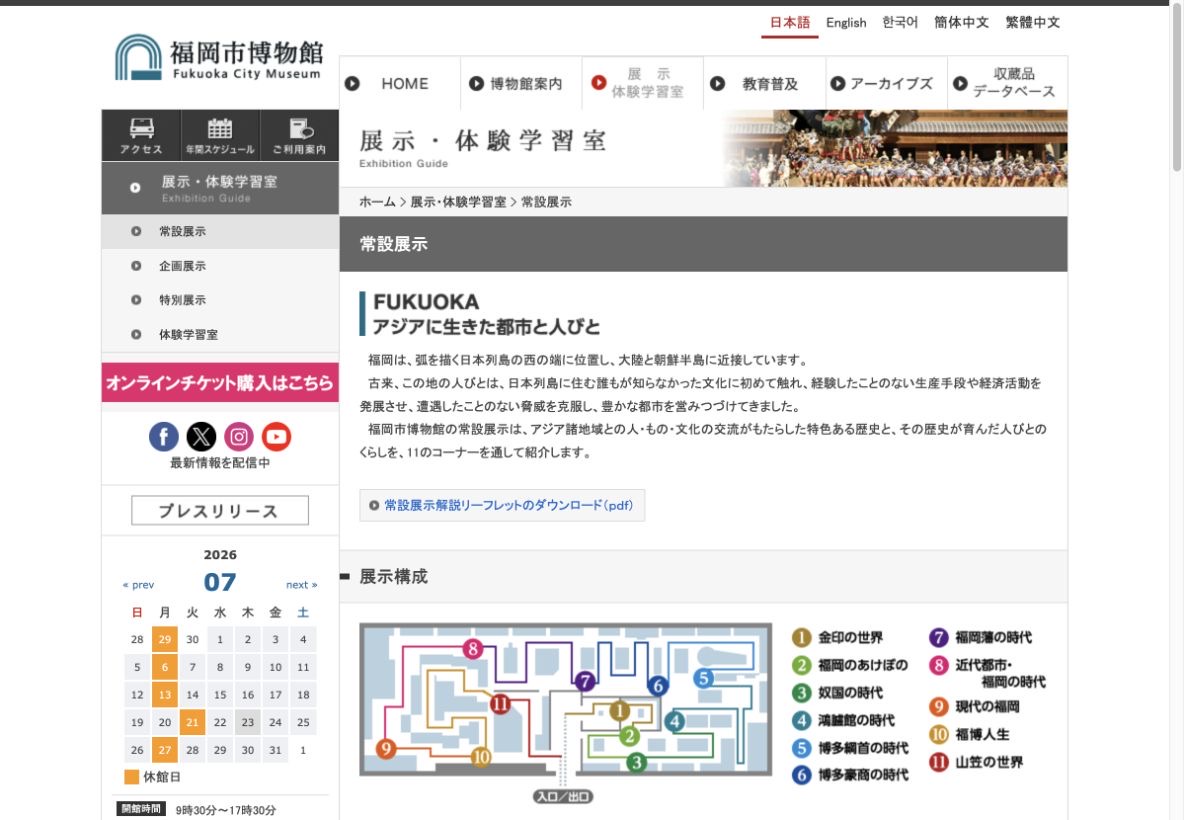Select closed day 13 on calendar
1184x820 pixels.
pyautogui.click(x=165, y=695)
